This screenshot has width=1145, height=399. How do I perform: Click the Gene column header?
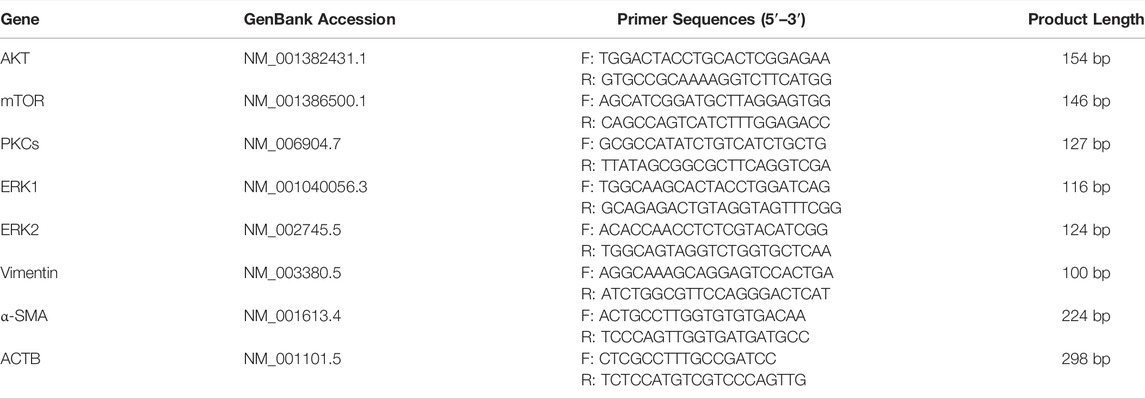click(x=19, y=20)
